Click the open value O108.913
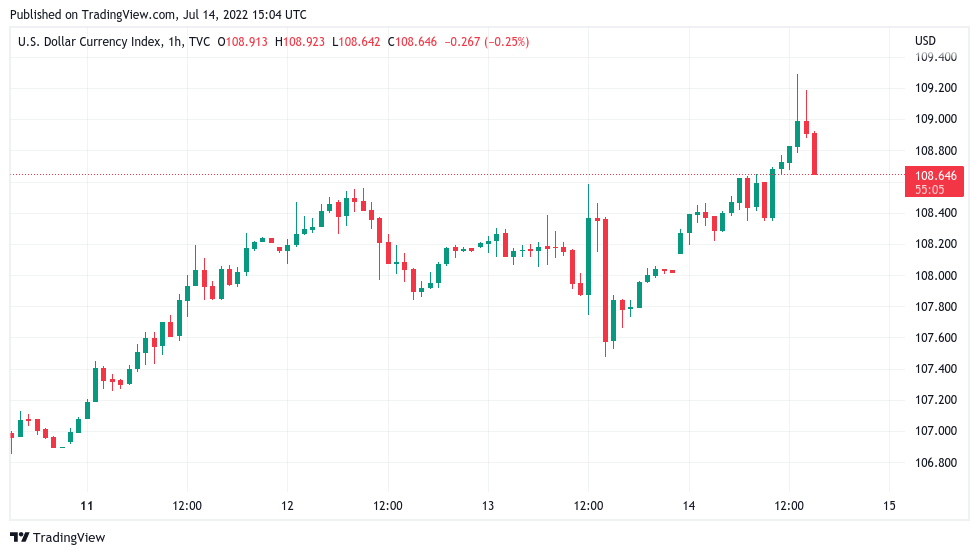 tap(243, 41)
